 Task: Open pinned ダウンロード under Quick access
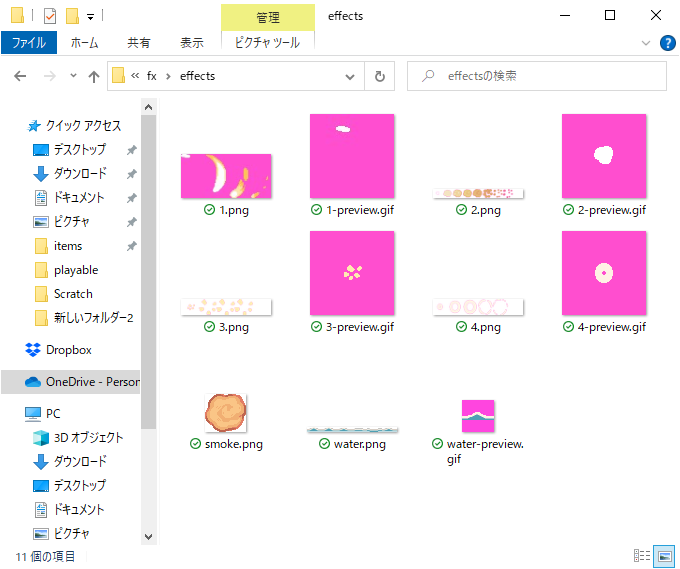(80, 173)
